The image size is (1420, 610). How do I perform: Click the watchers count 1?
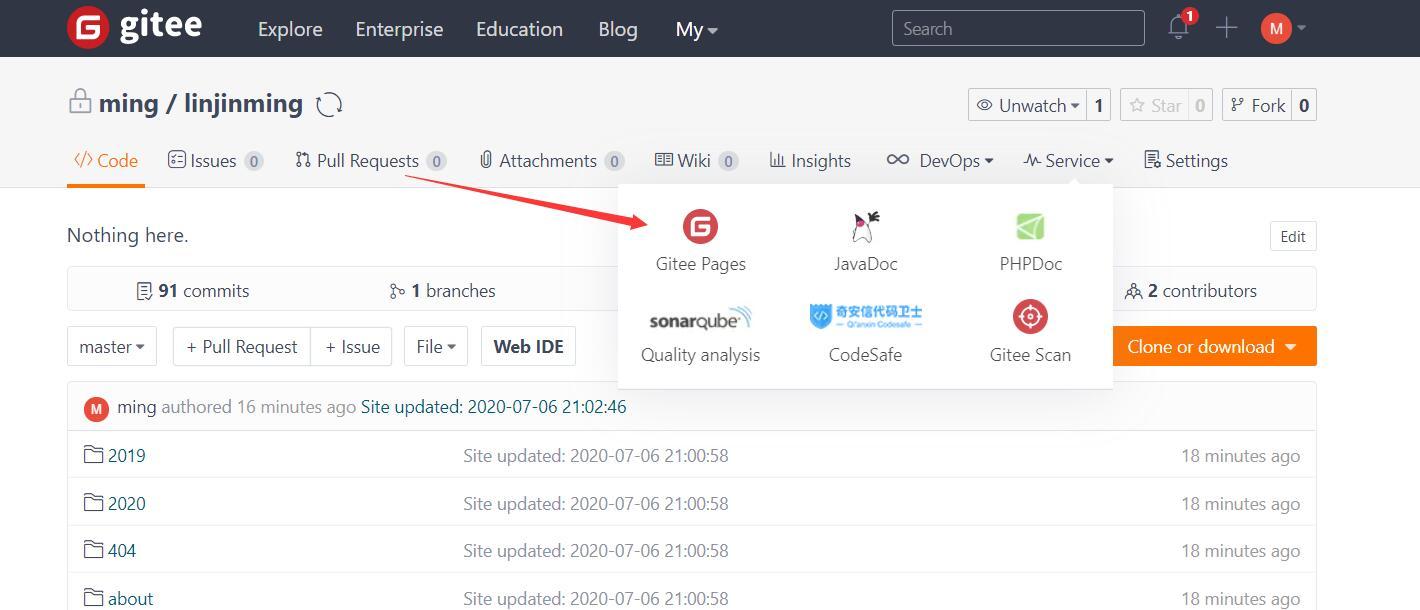1099,105
